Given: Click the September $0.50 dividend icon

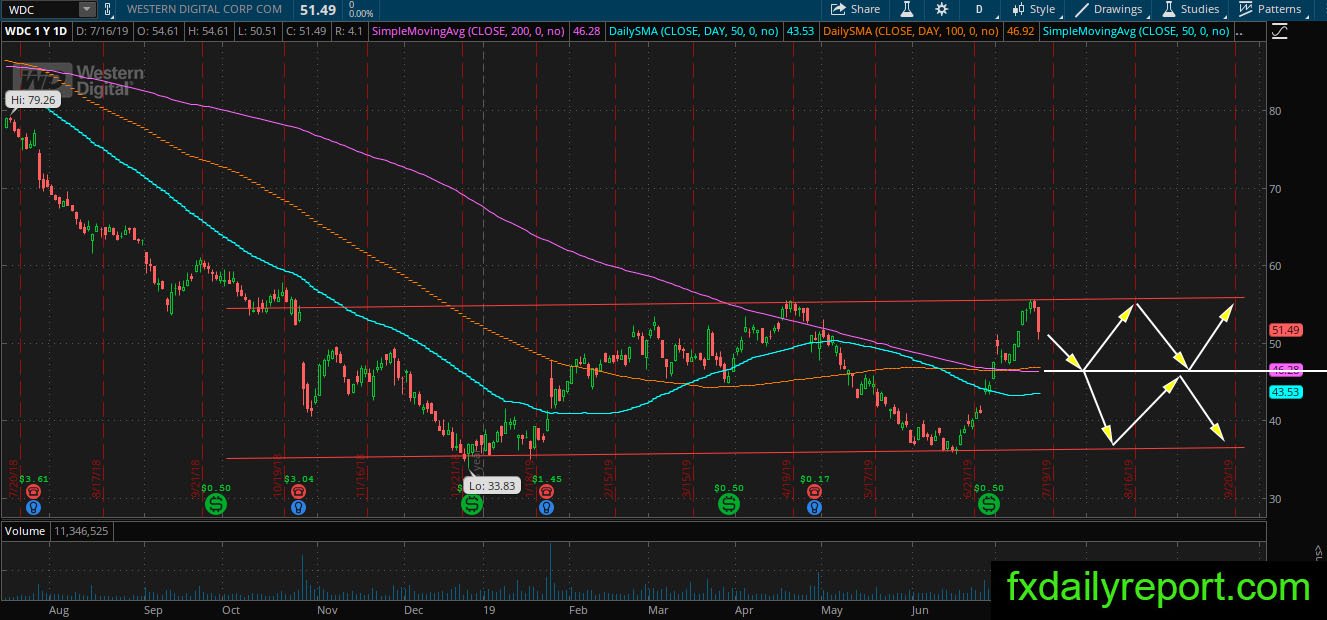Looking at the screenshot, I should coord(216,504).
